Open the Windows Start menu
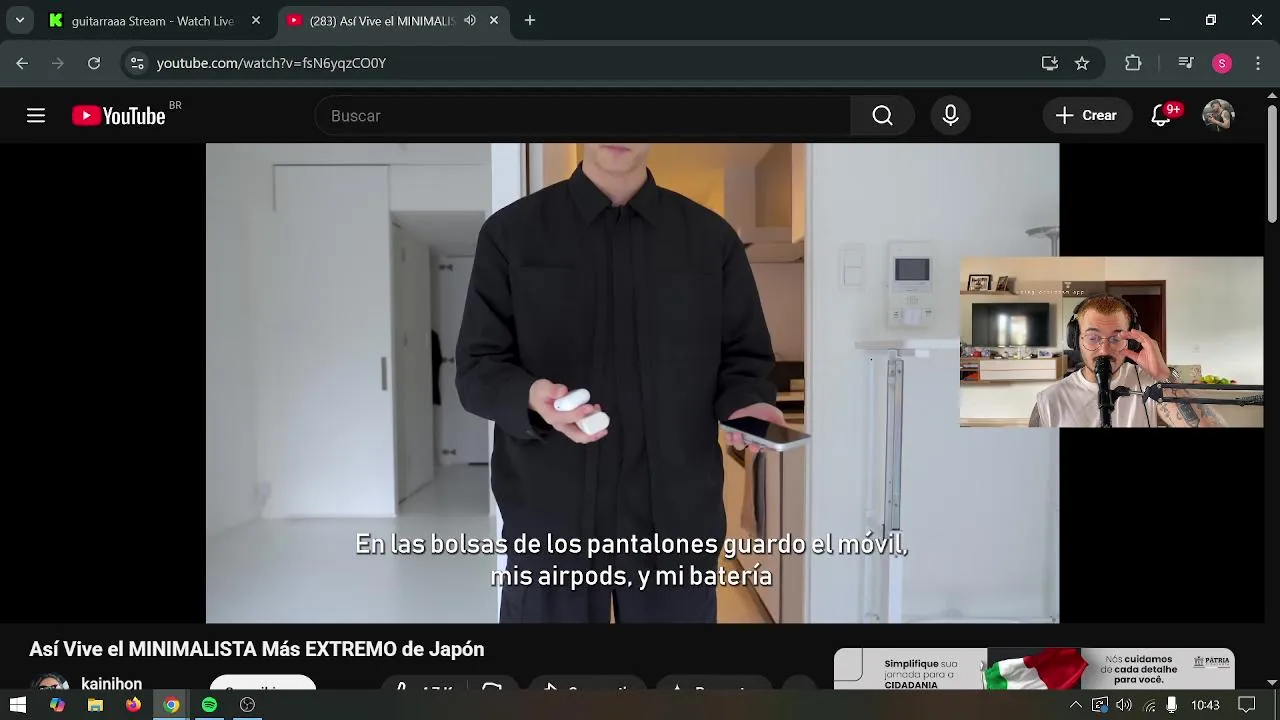The height and width of the screenshot is (720, 1280). [x=18, y=705]
